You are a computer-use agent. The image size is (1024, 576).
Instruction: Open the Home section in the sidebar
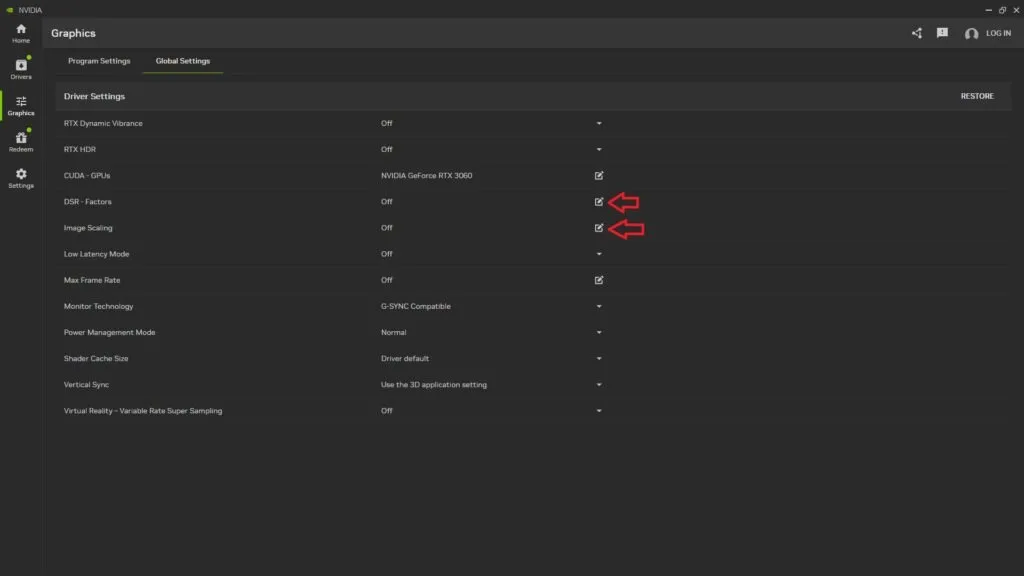tap(20, 32)
